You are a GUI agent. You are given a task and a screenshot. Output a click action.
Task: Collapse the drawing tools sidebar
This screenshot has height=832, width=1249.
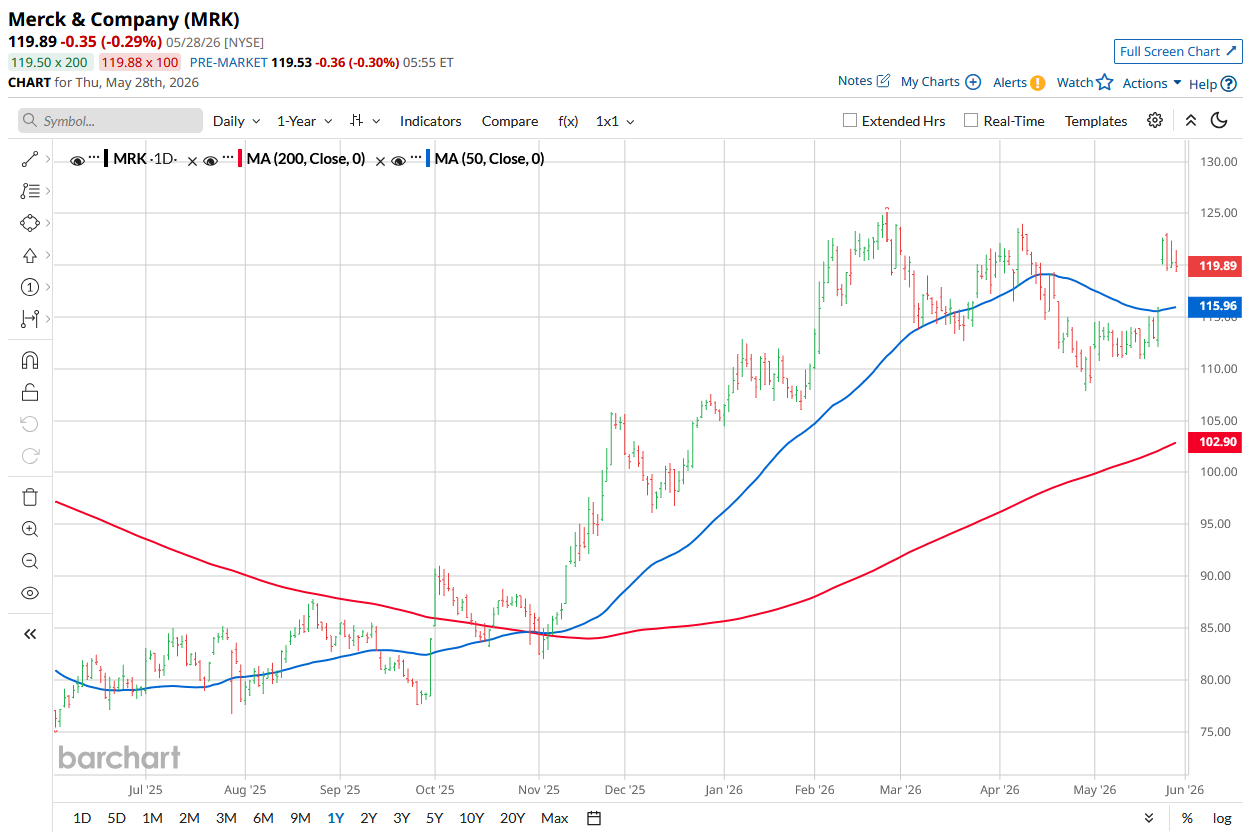click(x=30, y=633)
